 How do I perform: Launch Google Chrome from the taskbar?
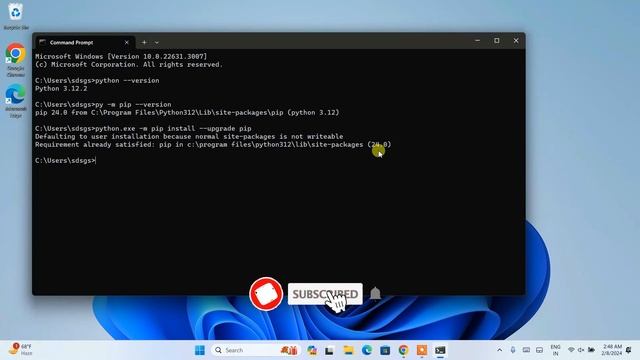coord(403,350)
